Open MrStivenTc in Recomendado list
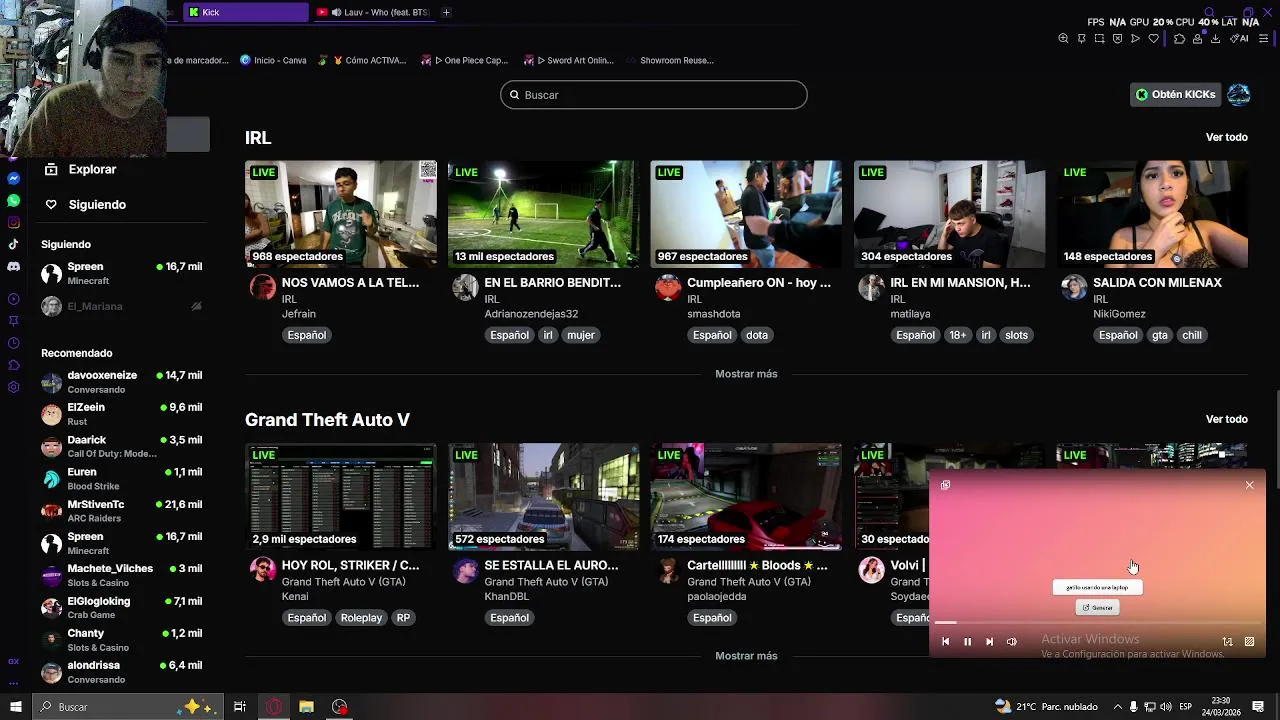 click(122, 511)
